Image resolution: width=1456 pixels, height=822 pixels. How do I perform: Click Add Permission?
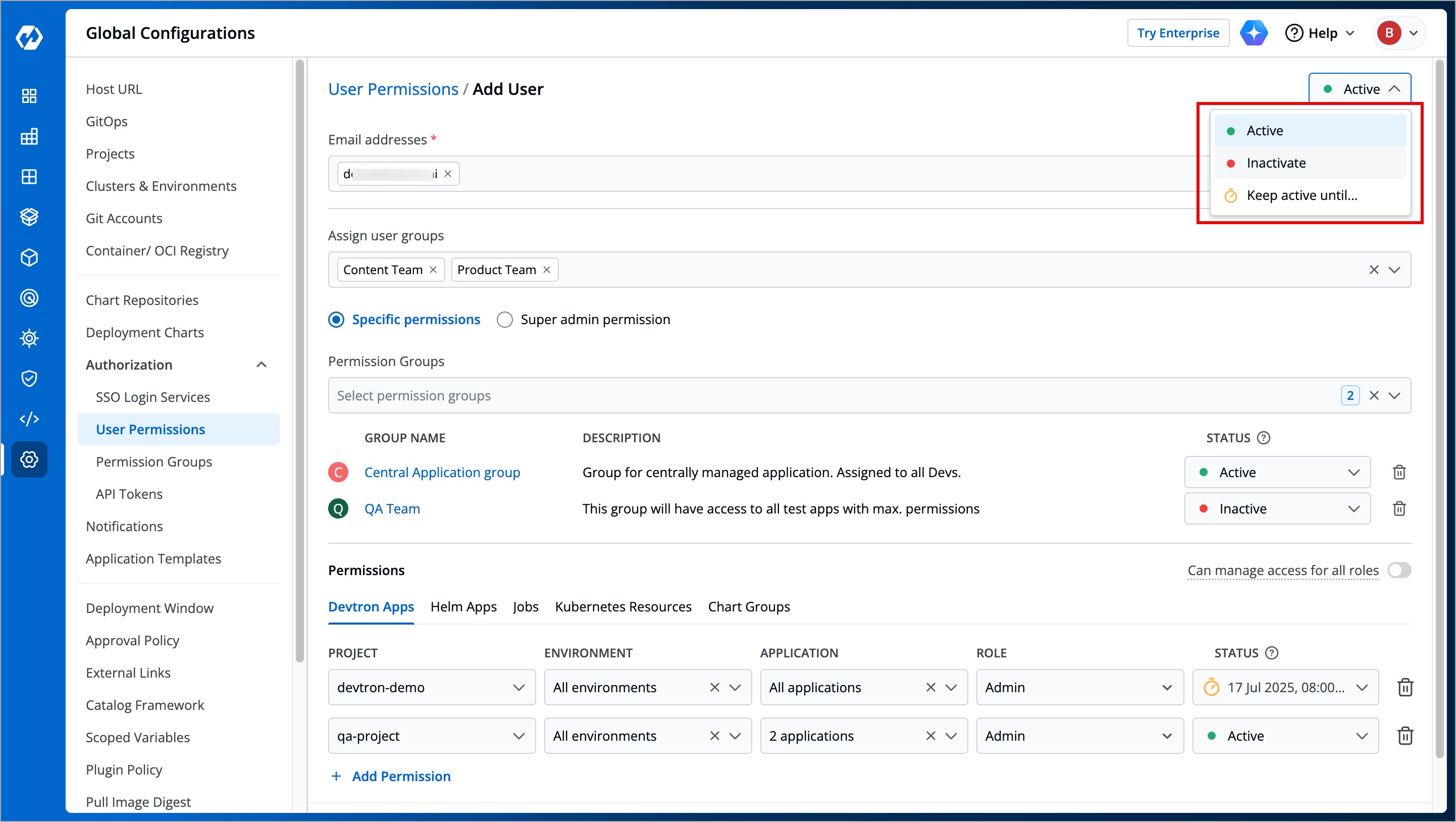click(391, 776)
